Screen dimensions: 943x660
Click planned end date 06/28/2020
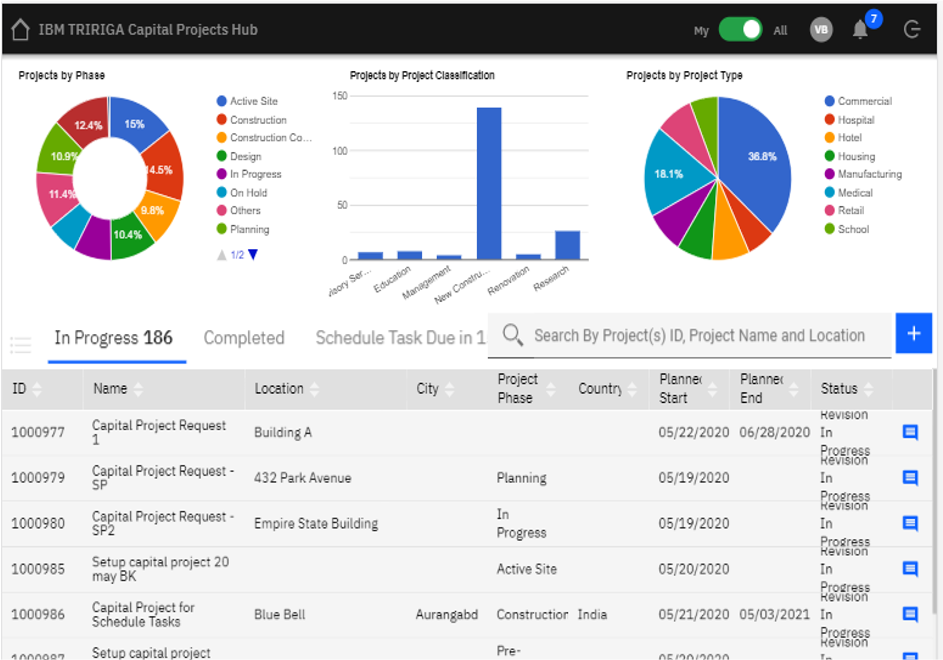(775, 432)
